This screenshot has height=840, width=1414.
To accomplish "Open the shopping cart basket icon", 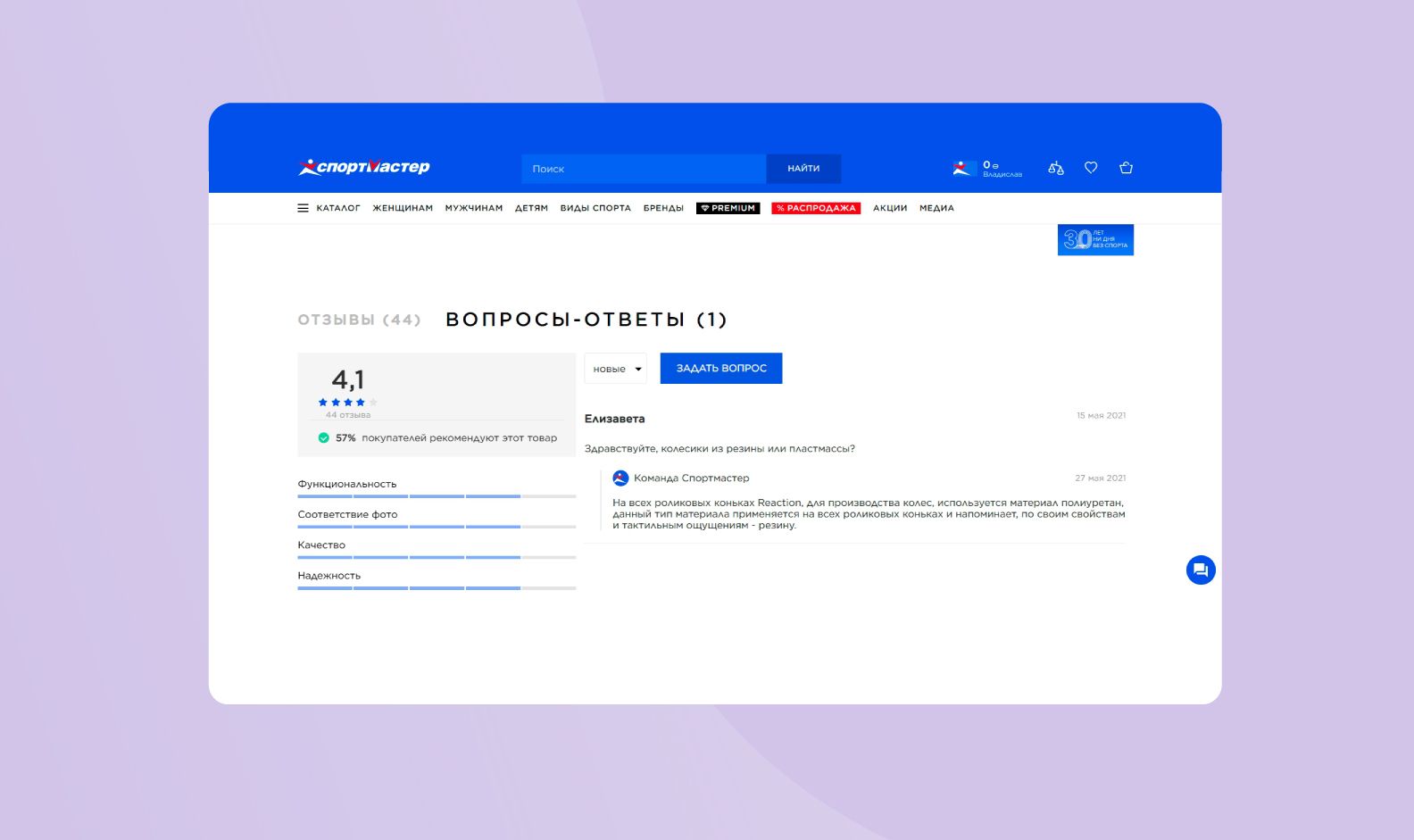I will click(x=1126, y=168).
